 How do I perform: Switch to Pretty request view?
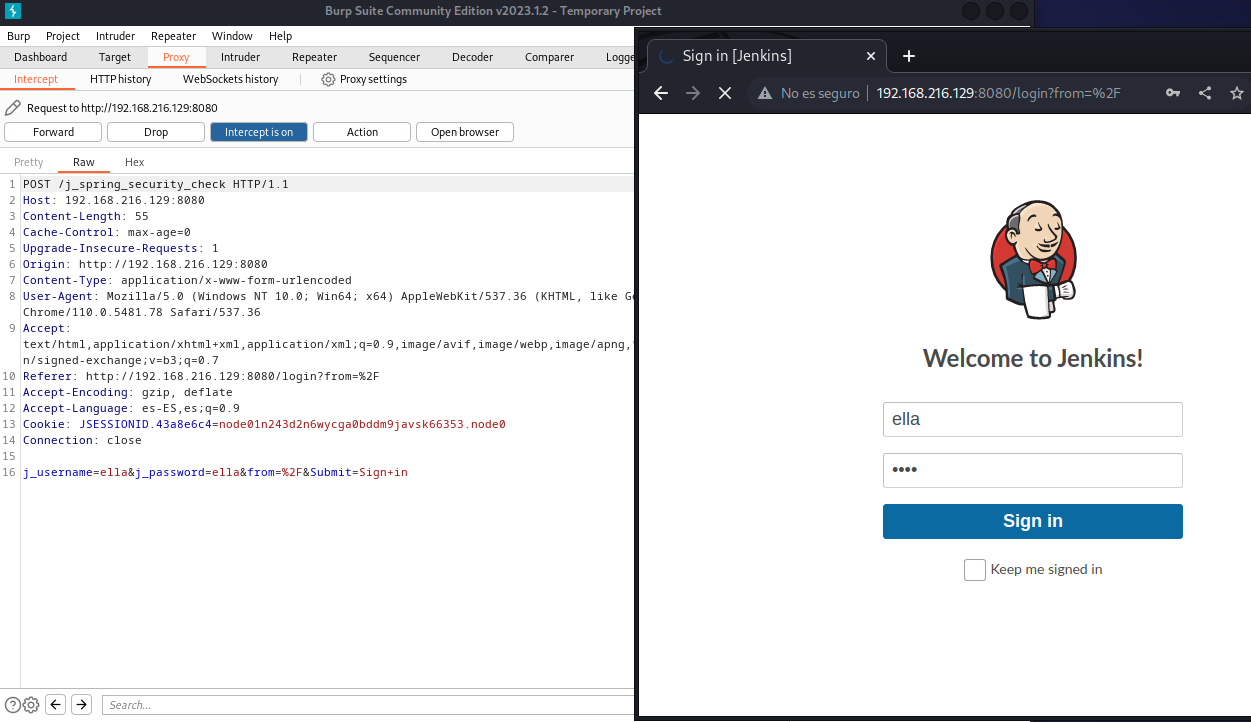(29, 162)
